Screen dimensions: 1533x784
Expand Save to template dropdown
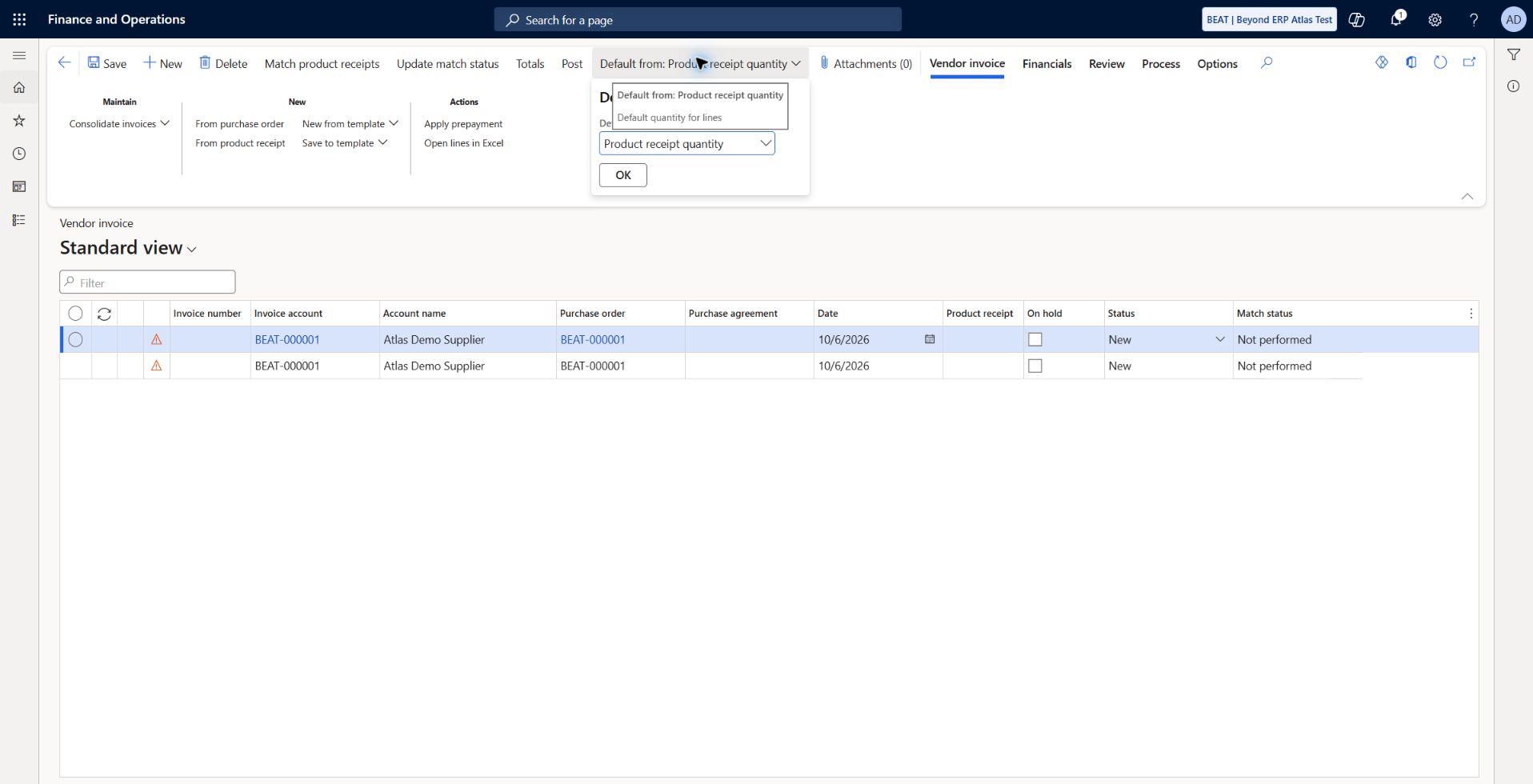pos(345,143)
